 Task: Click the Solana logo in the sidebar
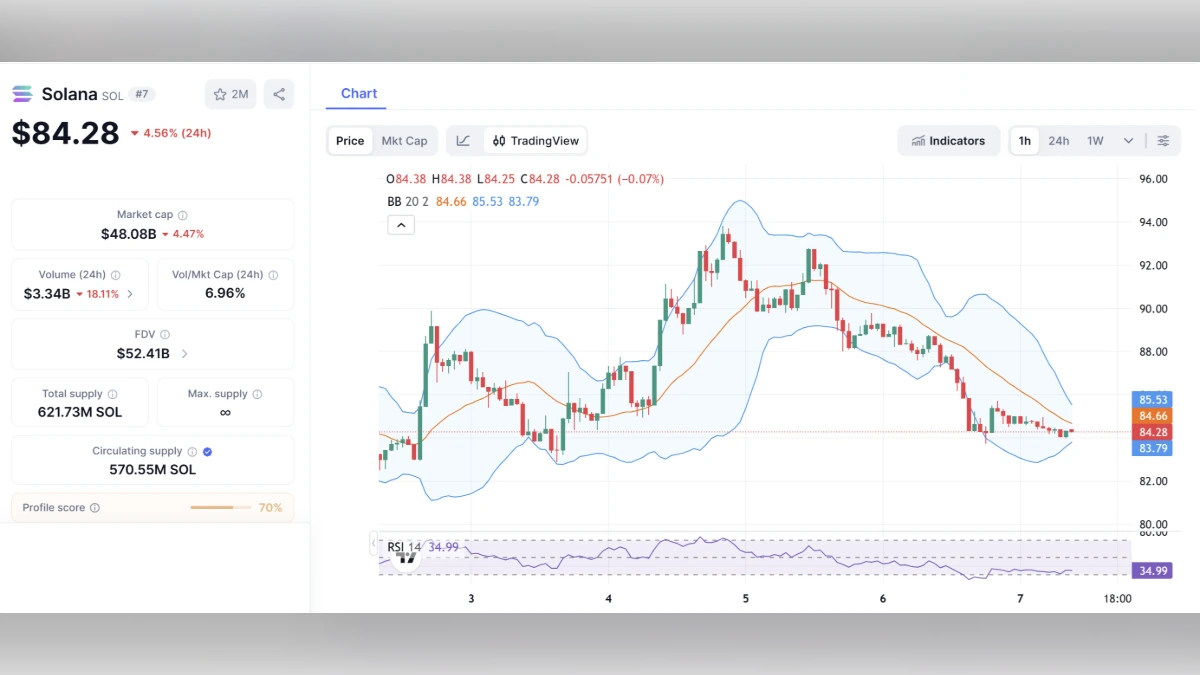(21, 93)
